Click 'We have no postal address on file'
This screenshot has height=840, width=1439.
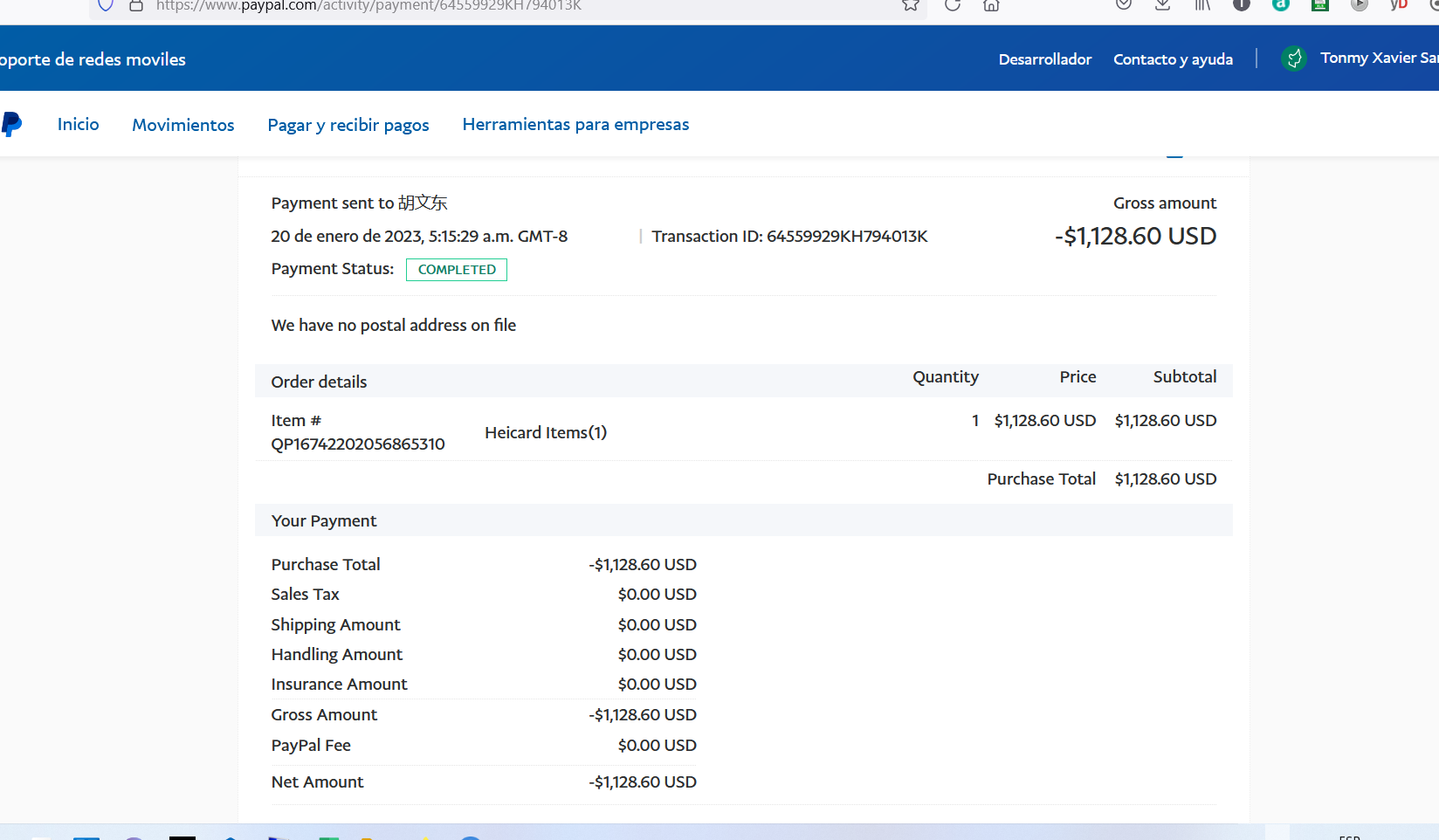point(394,325)
